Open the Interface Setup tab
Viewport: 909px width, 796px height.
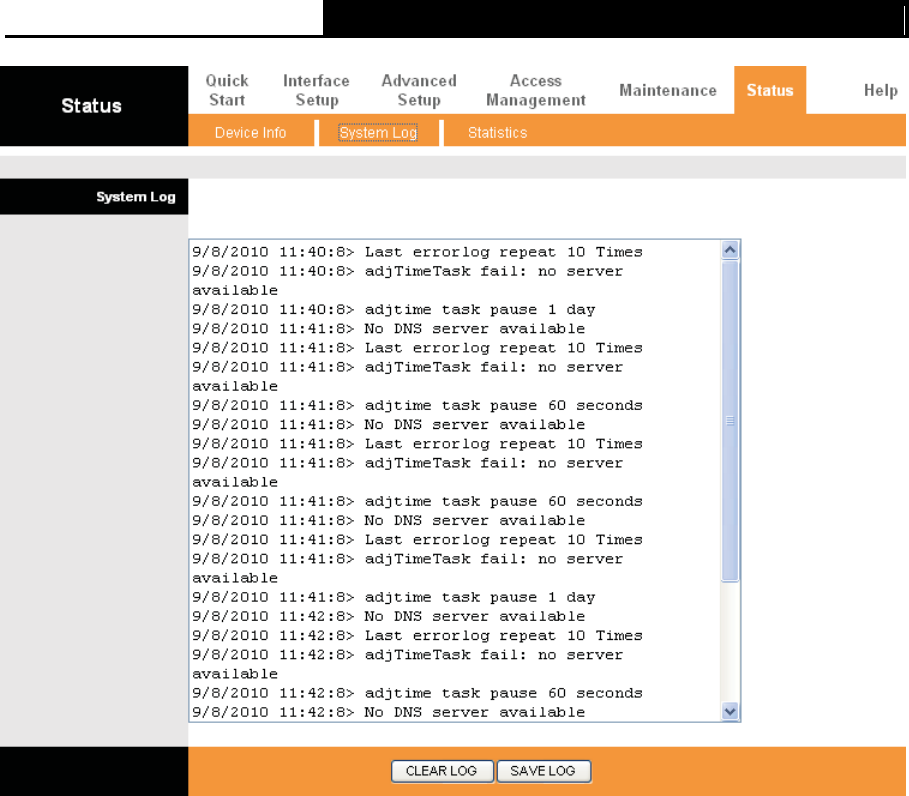coord(317,90)
